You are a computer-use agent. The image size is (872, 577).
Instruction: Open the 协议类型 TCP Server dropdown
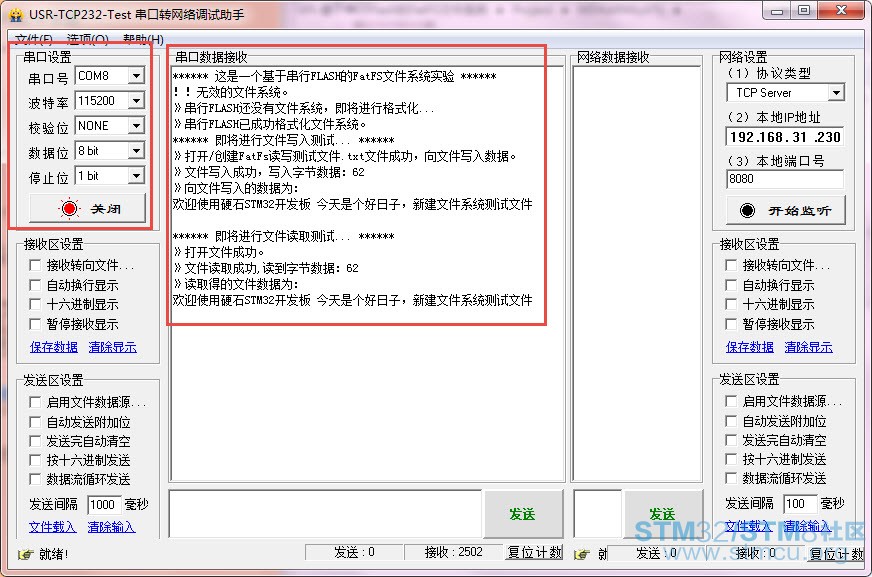point(836,93)
